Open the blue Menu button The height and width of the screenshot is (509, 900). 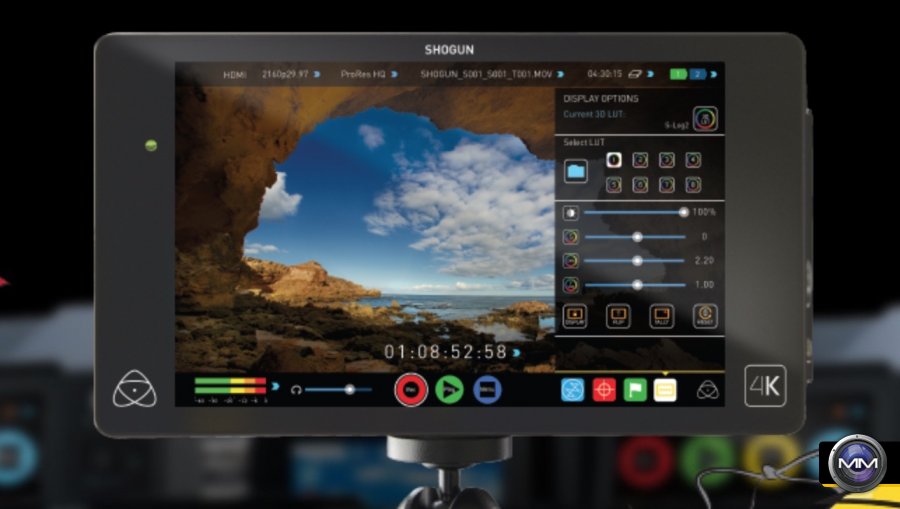point(487,390)
